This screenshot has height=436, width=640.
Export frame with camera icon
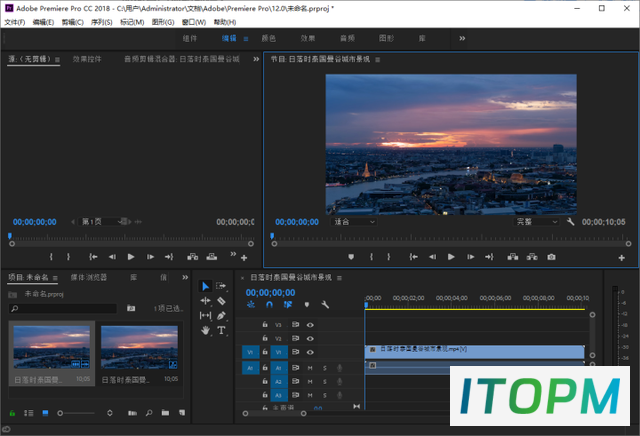[x=551, y=257]
